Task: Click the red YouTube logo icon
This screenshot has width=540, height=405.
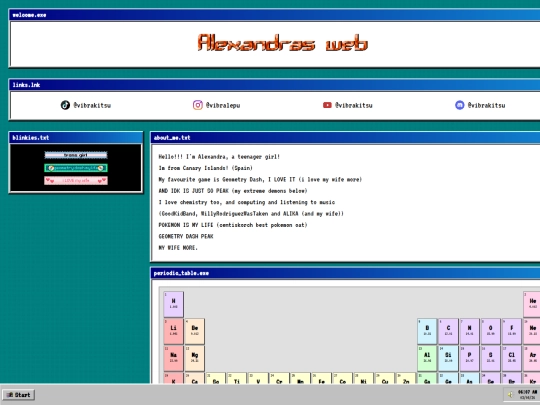Action: pos(327,105)
